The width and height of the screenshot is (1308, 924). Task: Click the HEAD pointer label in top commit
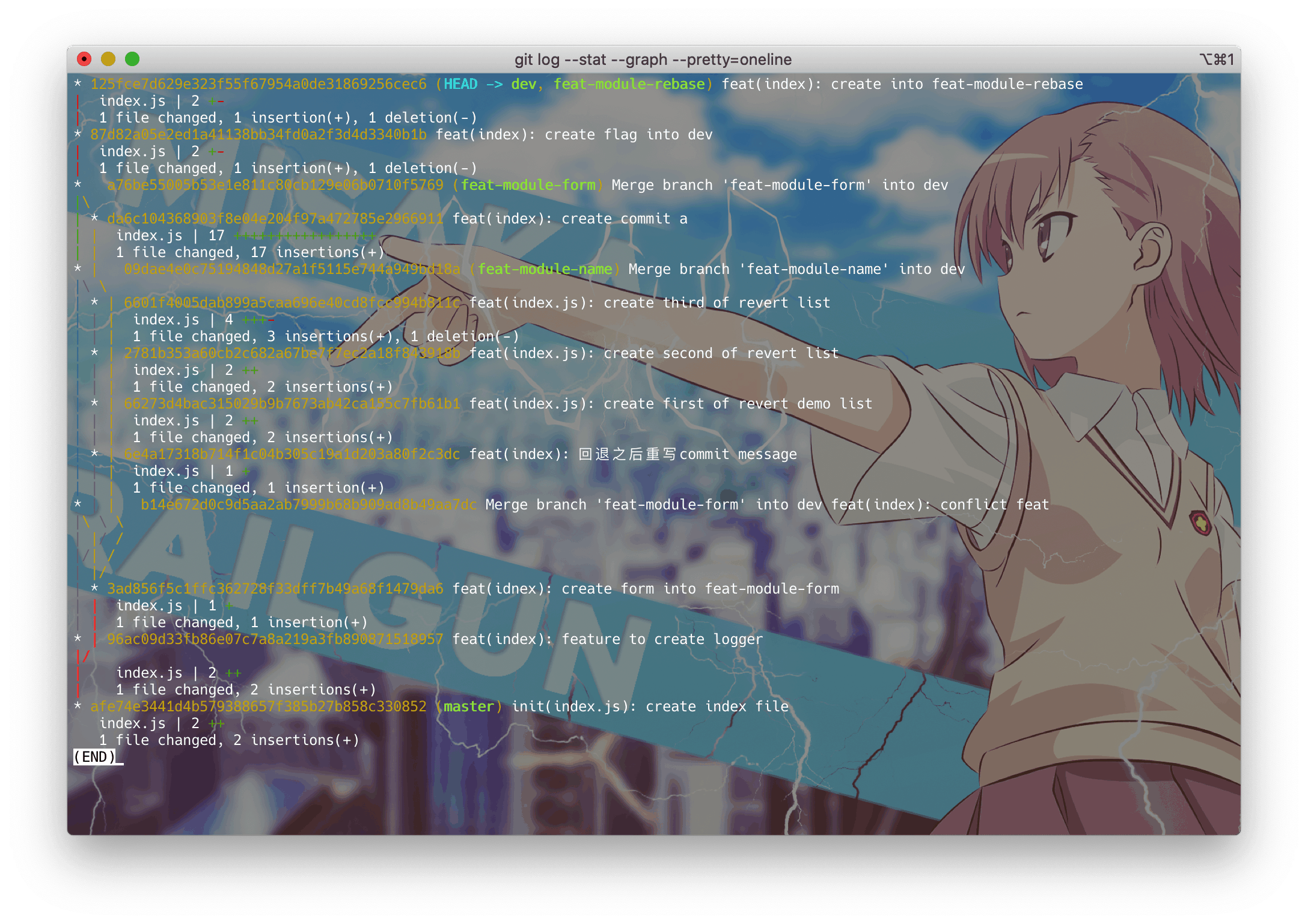pyautogui.click(x=460, y=84)
